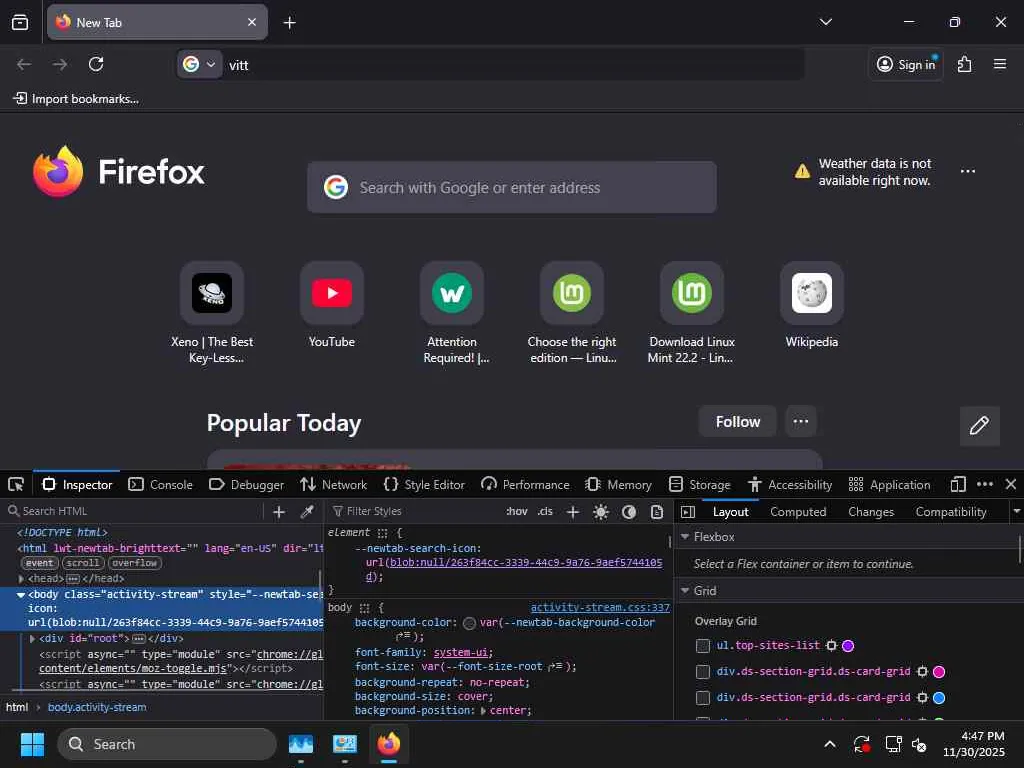Switch to the Debugger tab
Viewport: 1024px width, 768px height.
[x=247, y=485]
